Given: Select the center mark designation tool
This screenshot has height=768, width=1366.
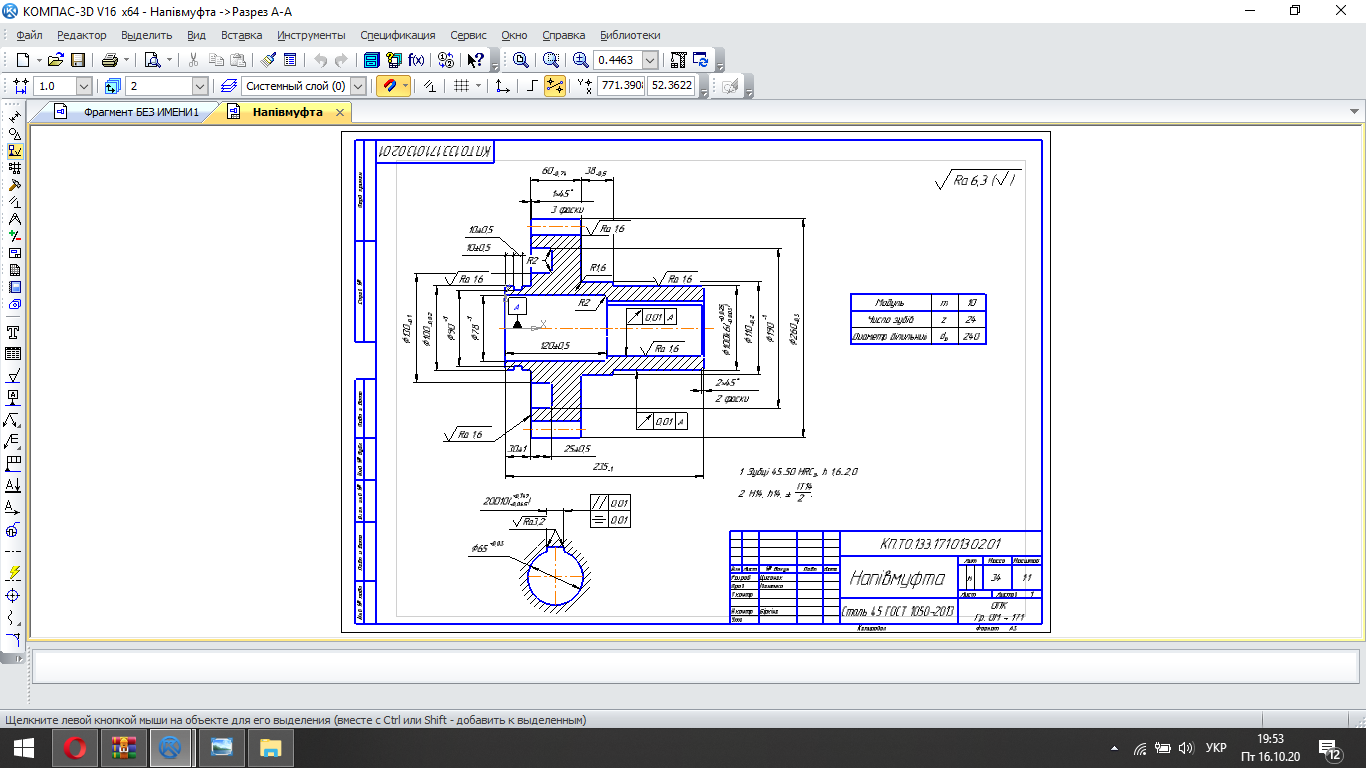Looking at the screenshot, I should [x=14, y=594].
